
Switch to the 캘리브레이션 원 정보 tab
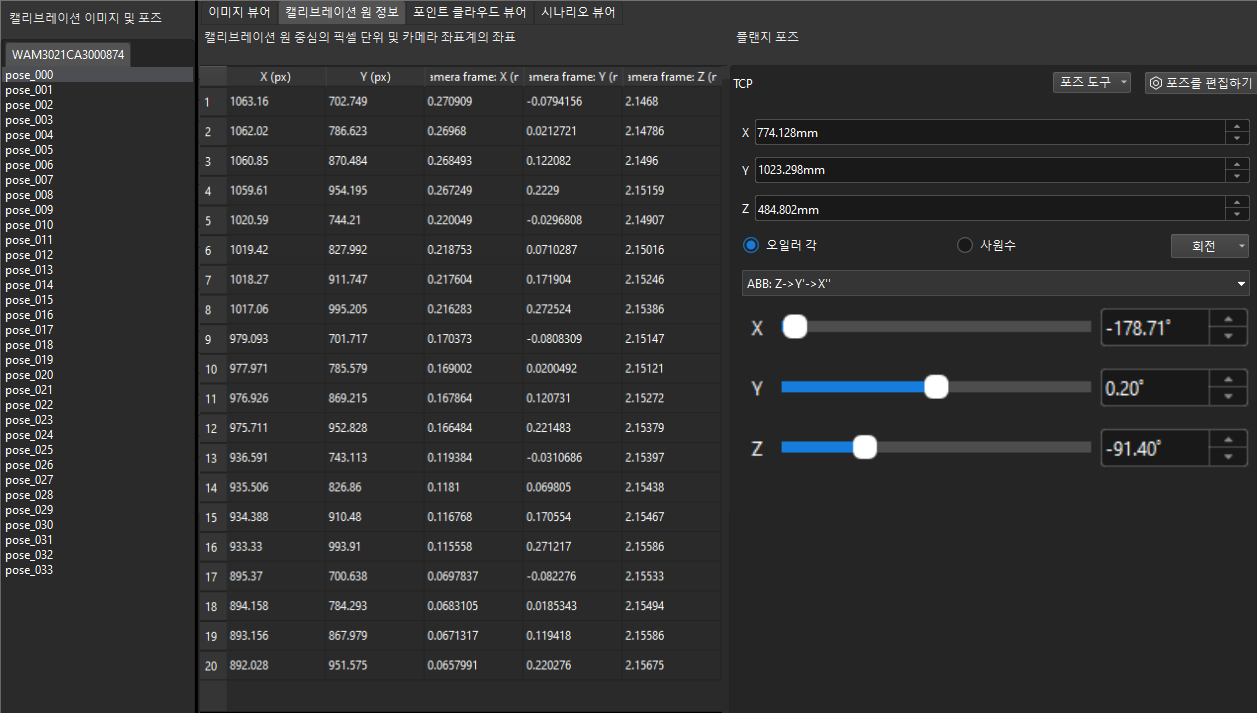(342, 12)
